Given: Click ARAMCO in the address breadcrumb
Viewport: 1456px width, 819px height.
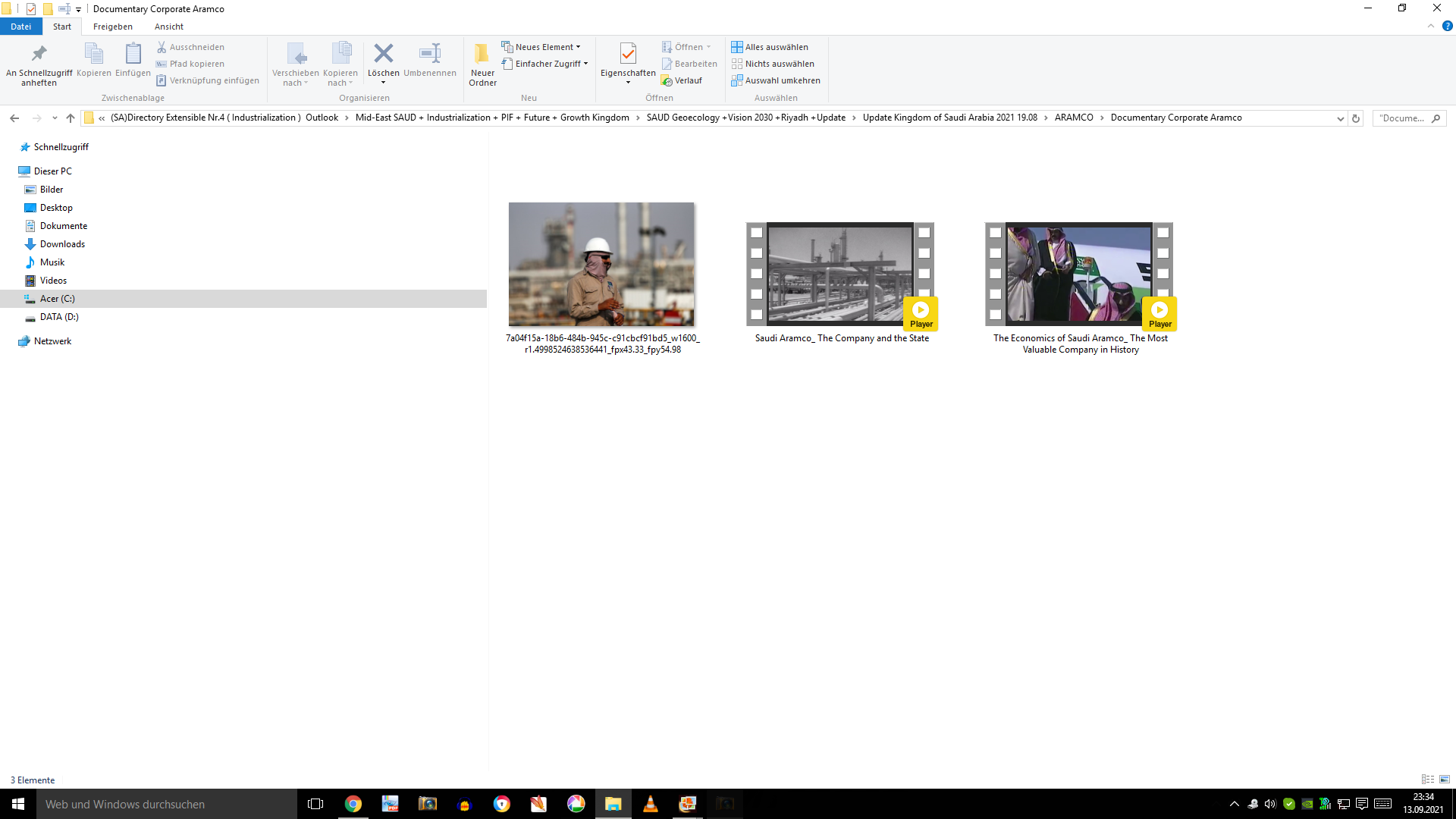Looking at the screenshot, I should pyautogui.click(x=1074, y=118).
